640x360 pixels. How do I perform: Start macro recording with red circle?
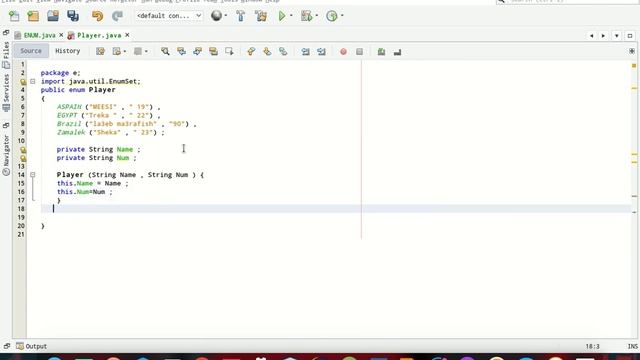[x=343, y=51]
